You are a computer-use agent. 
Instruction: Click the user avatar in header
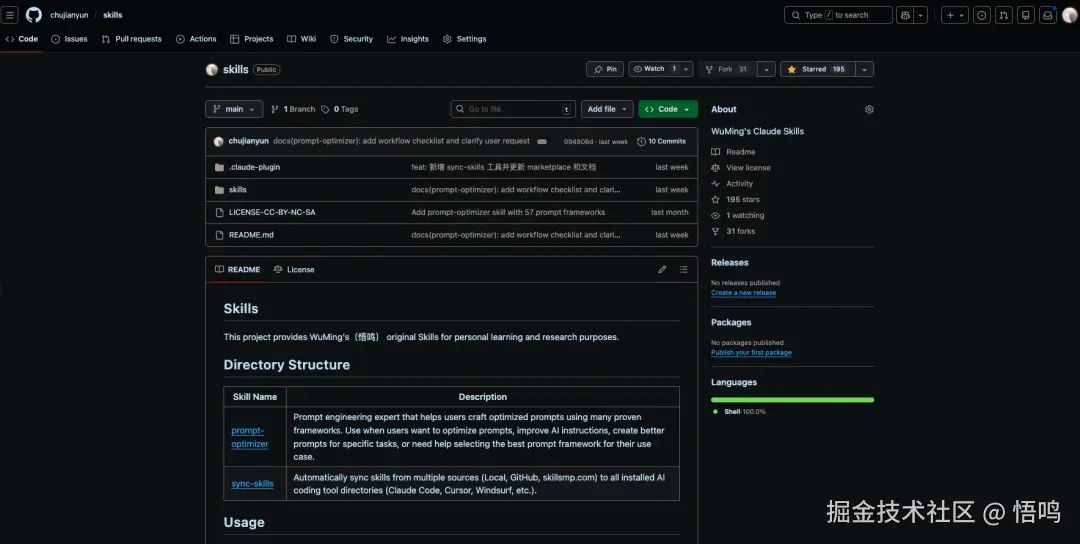1070,15
